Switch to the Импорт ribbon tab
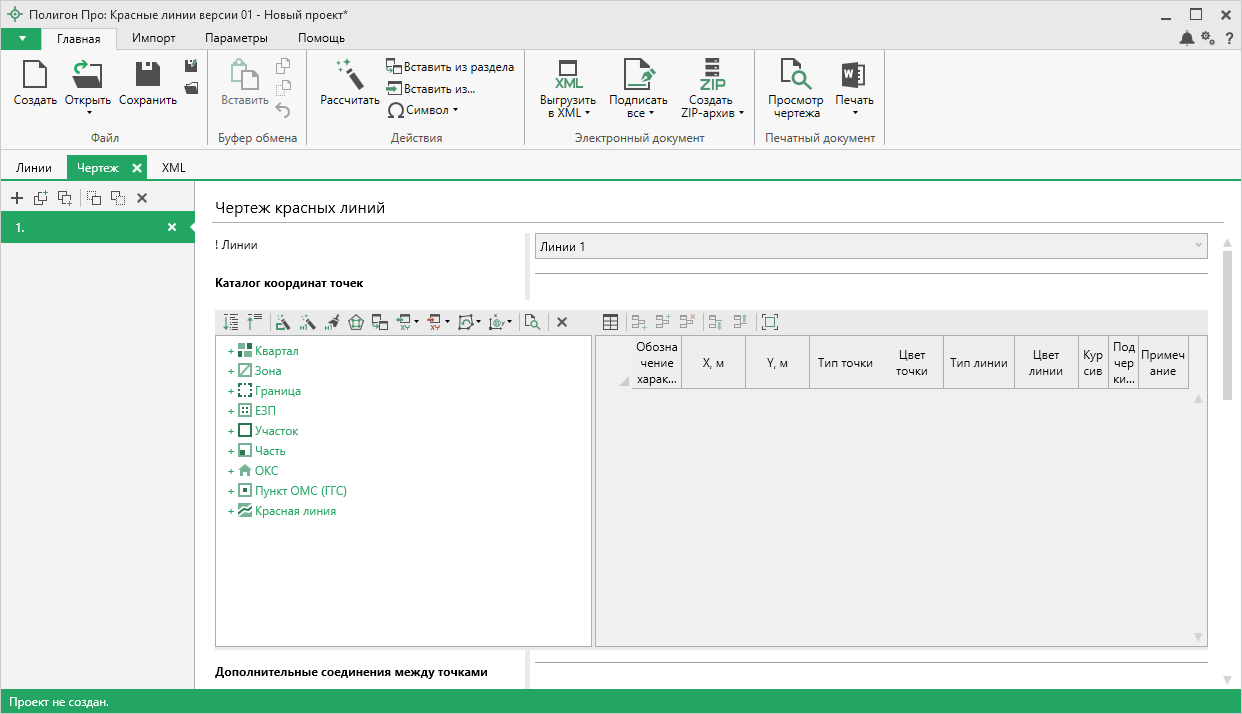 click(x=154, y=38)
